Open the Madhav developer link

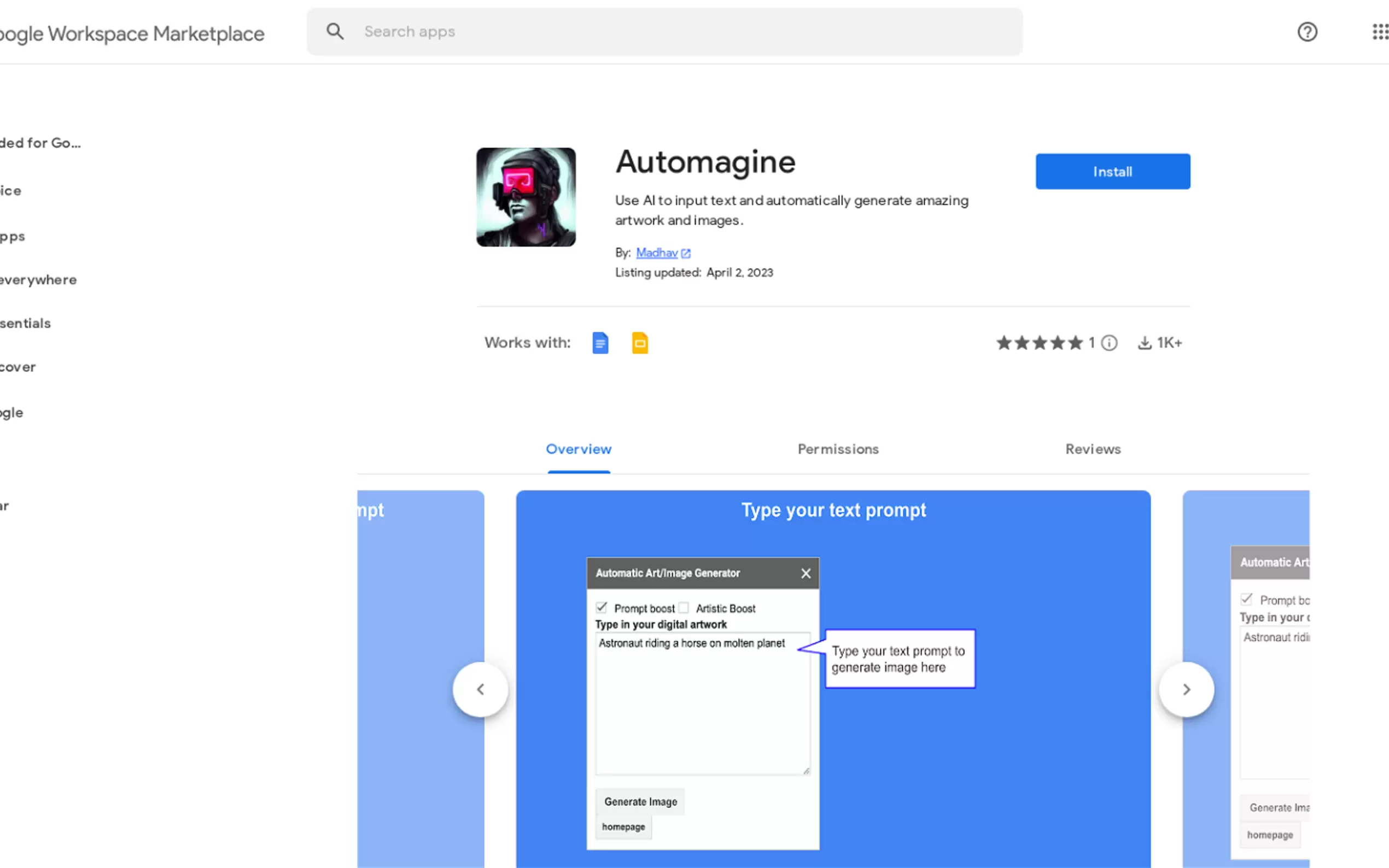pyautogui.click(x=656, y=253)
